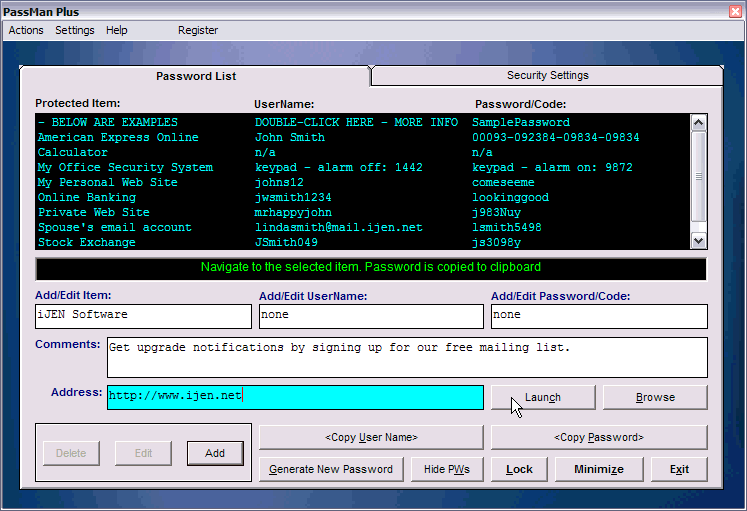Viewport: 747px width, 511px height.
Task: Click password j983Nuy
Action: click(x=496, y=212)
